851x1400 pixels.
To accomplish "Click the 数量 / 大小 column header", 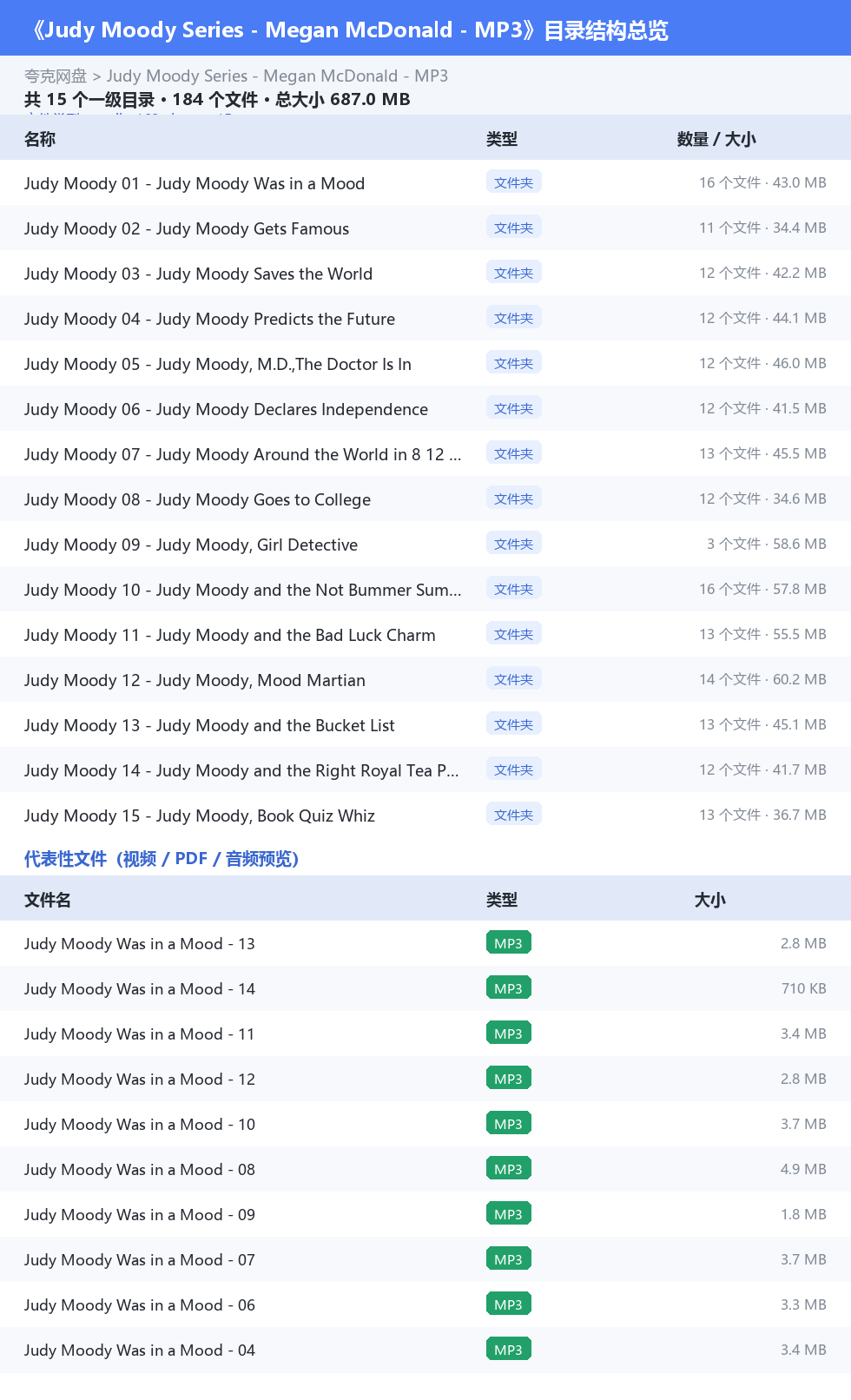I will coord(716,139).
